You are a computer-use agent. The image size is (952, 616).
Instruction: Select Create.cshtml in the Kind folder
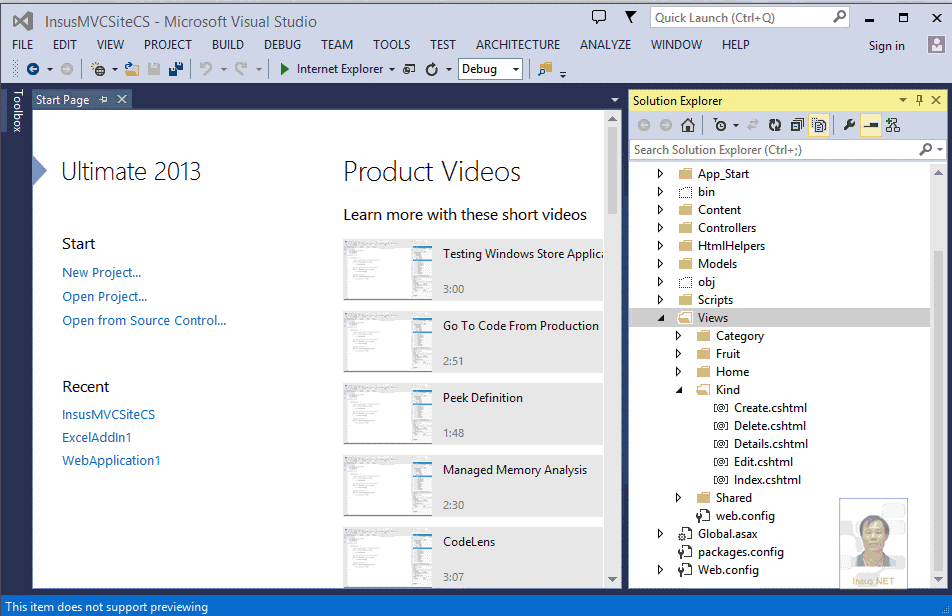(x=770, y=408)
